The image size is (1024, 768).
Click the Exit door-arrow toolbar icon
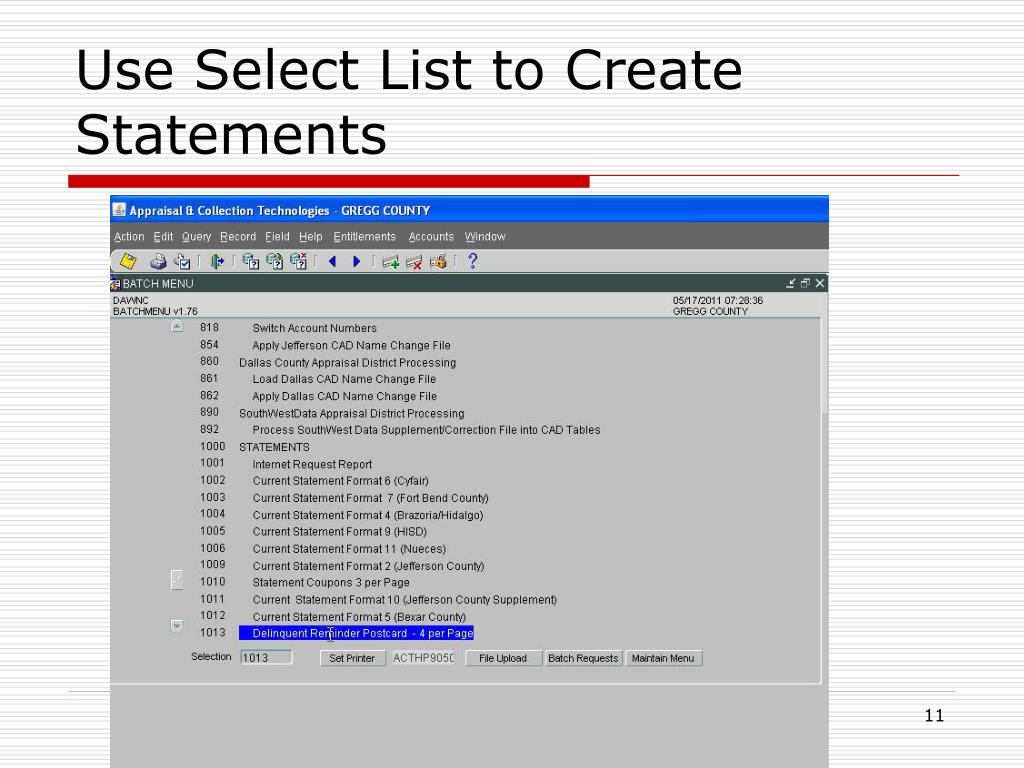point(217,261)
